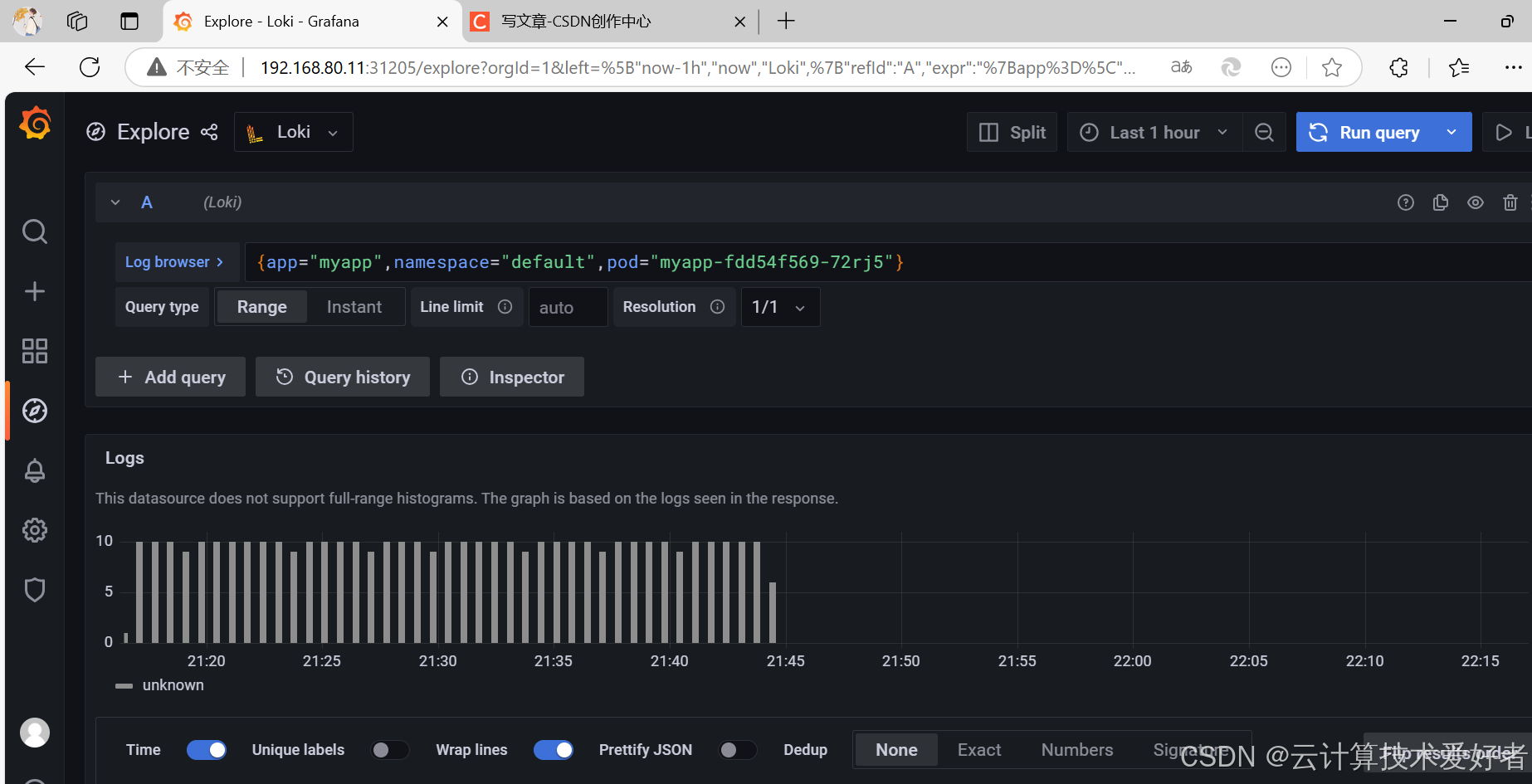Open Query history
1532x784 pixels.
point(343,377)
